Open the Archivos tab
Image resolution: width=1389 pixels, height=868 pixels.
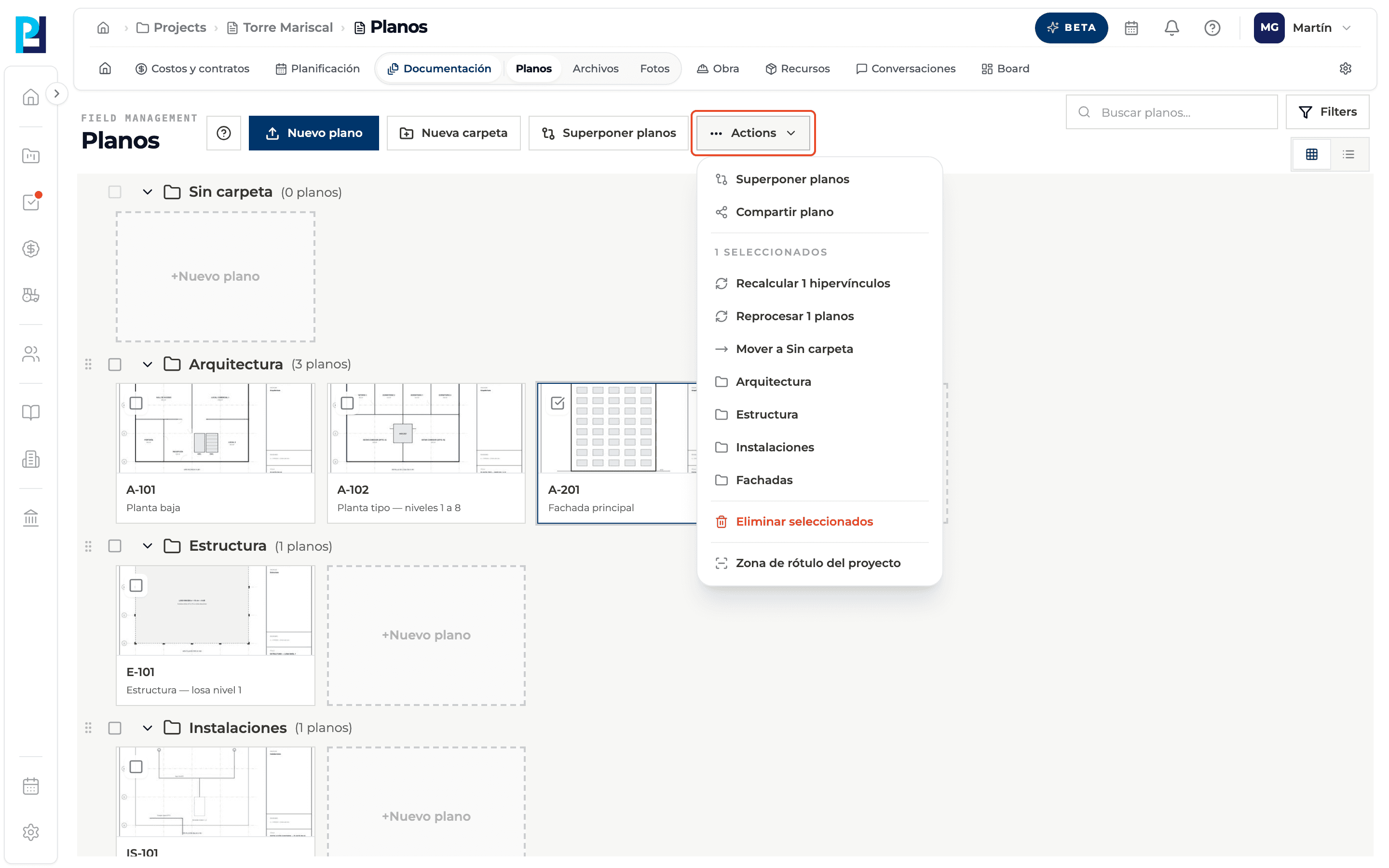595,68
